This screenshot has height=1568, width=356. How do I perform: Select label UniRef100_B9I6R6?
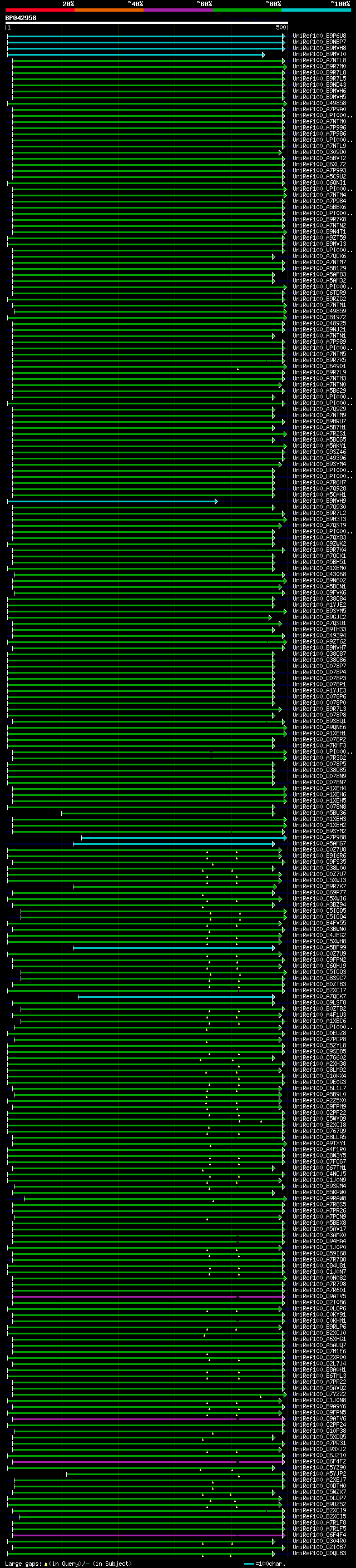click(x=319, y=856)
